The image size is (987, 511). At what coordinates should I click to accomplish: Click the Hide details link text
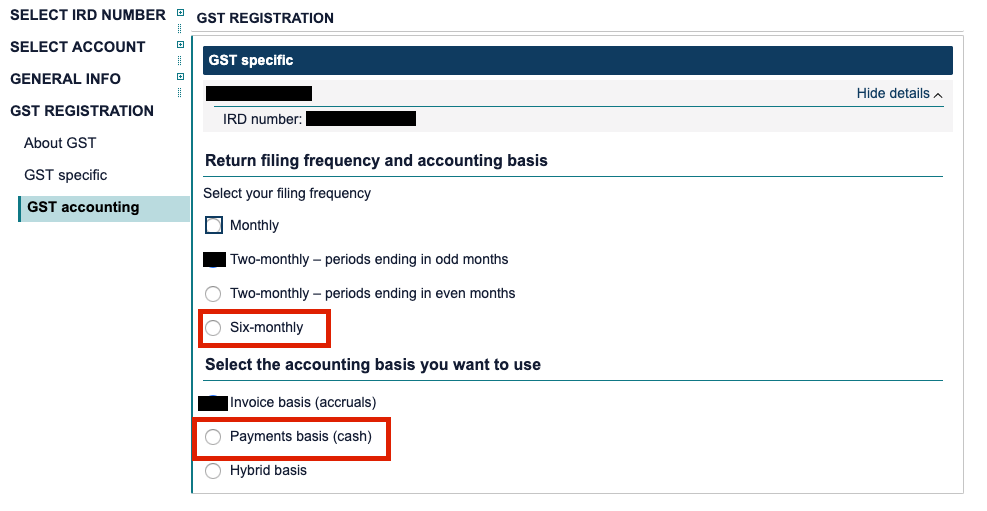click(x=893, y=93)
